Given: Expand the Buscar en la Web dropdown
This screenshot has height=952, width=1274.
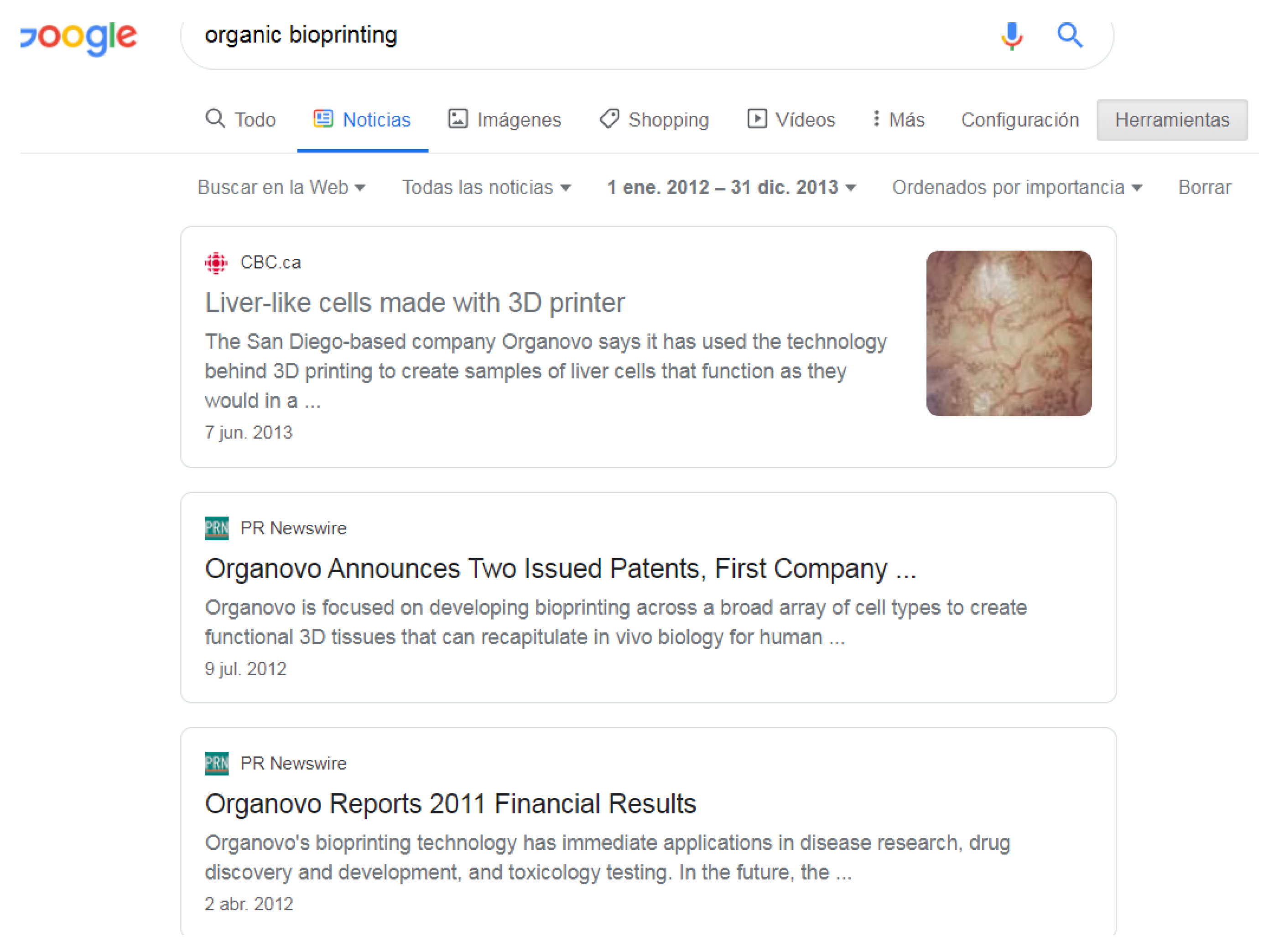Looking at the screenshot, I should [281, 187].
